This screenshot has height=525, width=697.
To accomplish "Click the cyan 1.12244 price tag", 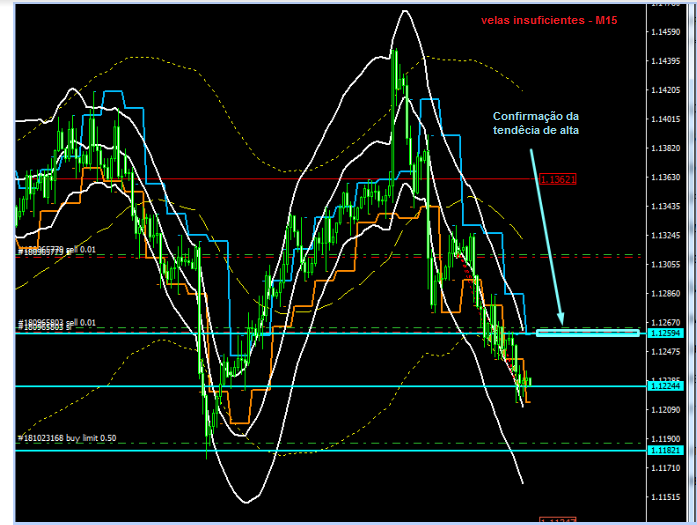I will point(663,386).
